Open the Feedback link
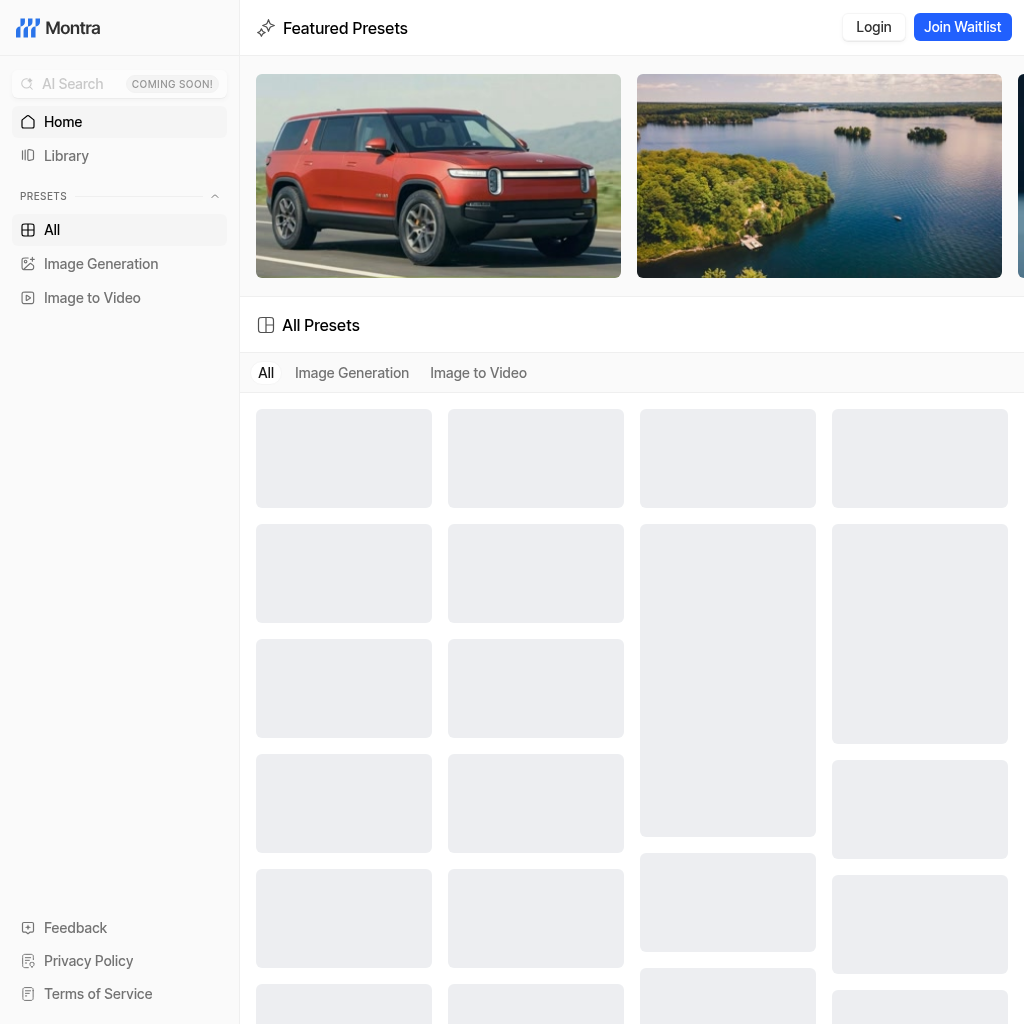Viewport: 1024px width, 1024px height. click(75, 928)
